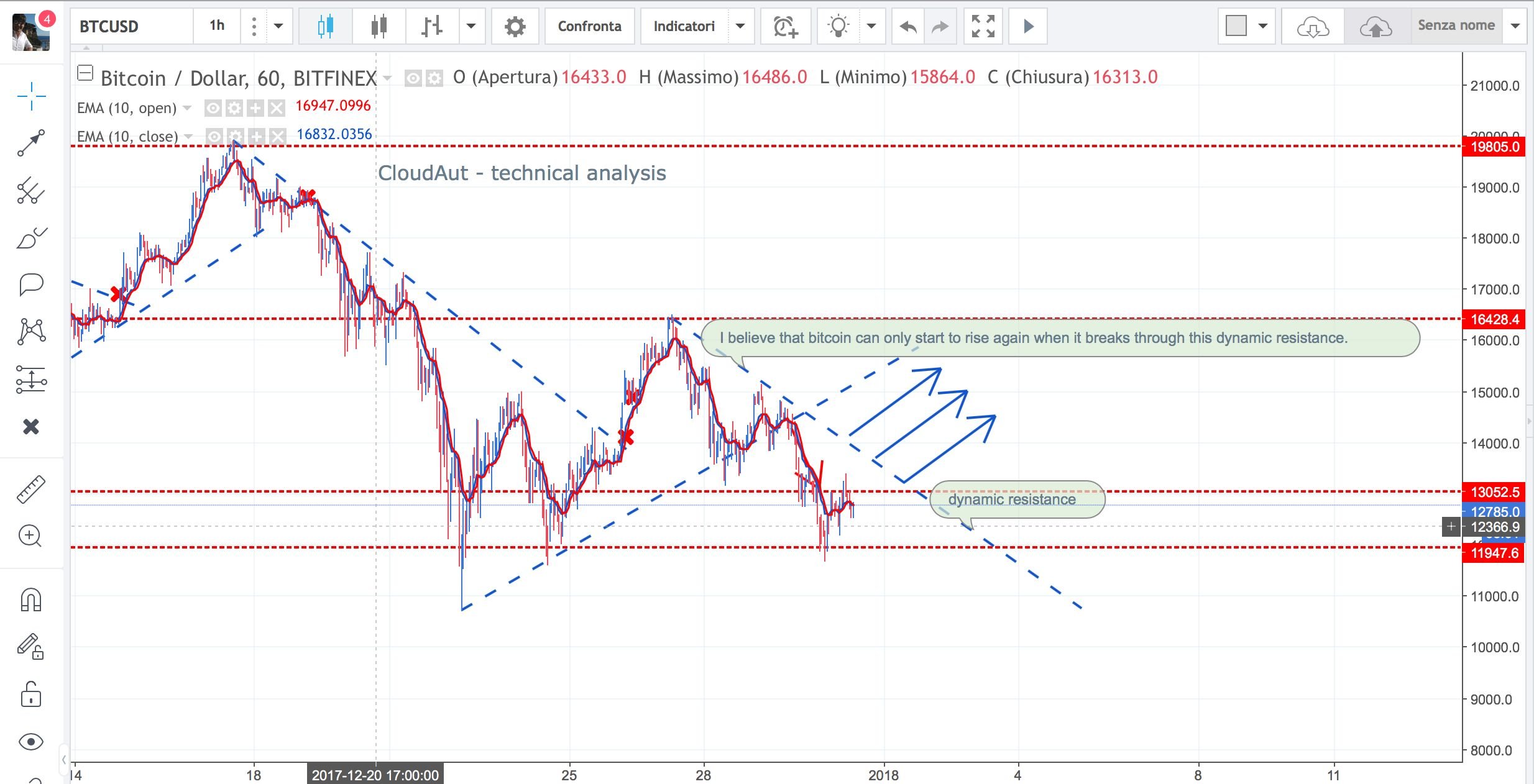
Task: Select the dynamic resistance callout
Action: click(1017, 499)
